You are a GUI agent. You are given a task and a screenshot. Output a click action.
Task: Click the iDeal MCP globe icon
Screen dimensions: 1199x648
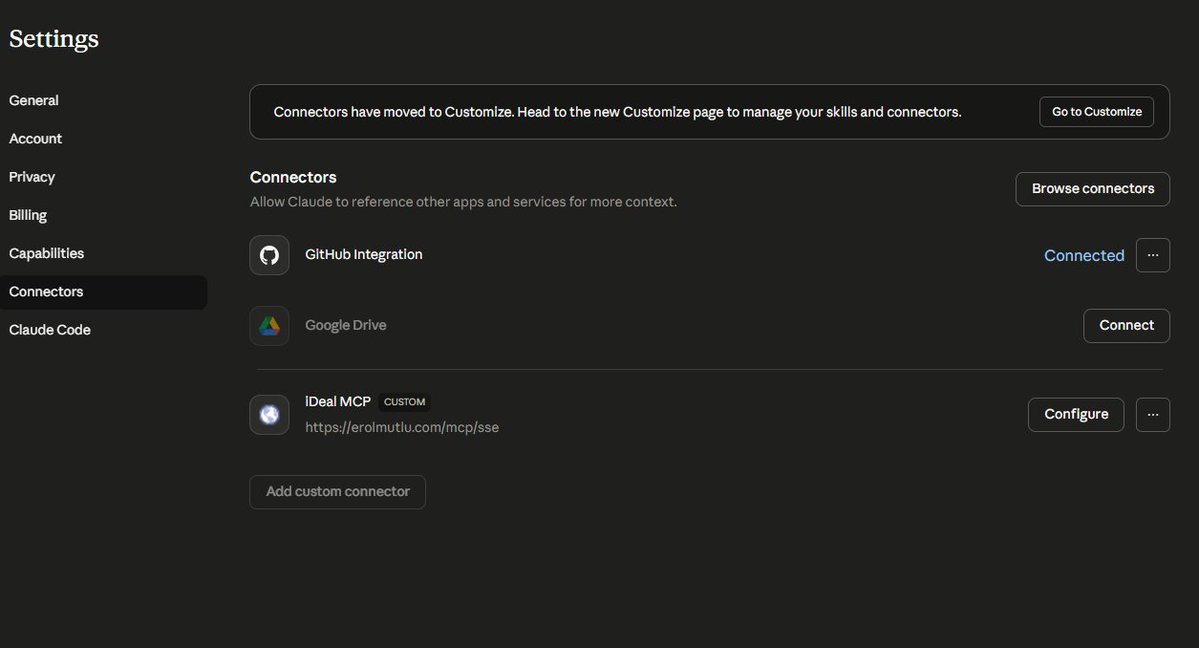coord(269,415)
